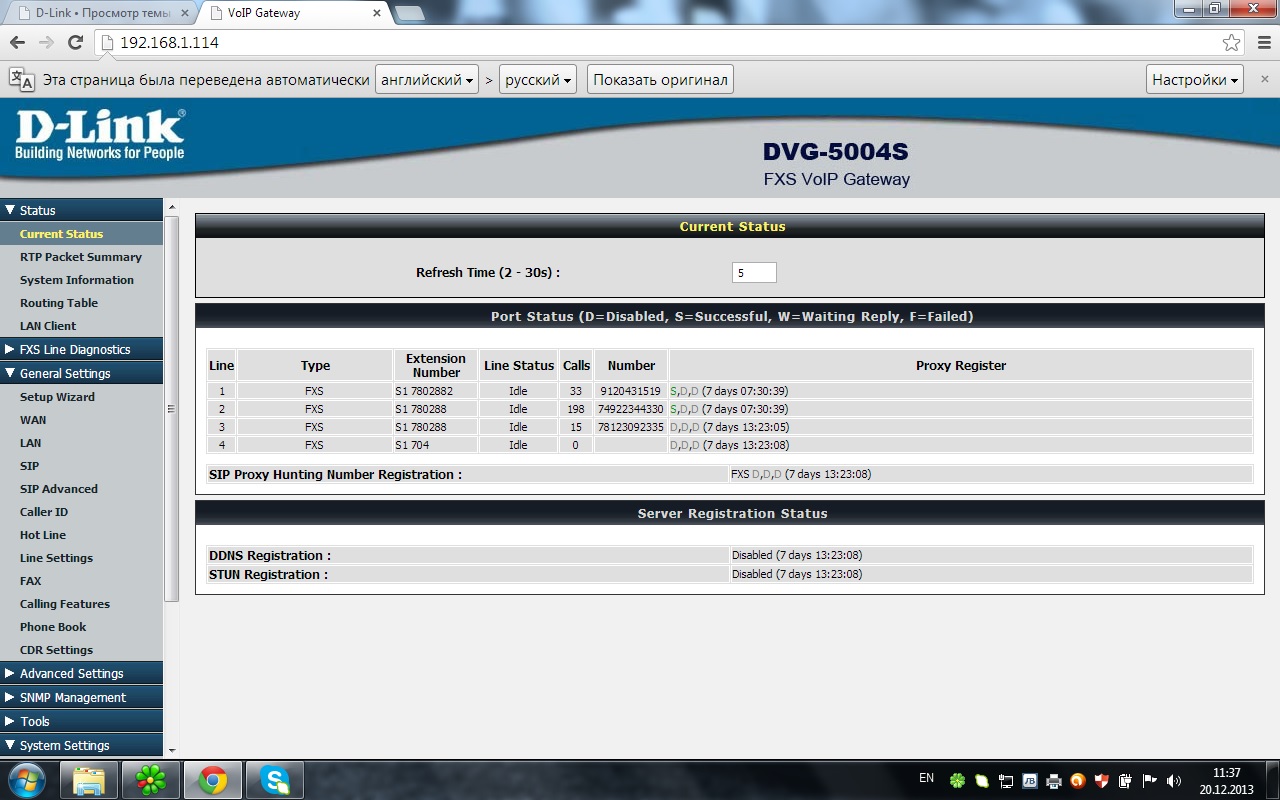Click the orange circular tray icon

[1078, 780]
